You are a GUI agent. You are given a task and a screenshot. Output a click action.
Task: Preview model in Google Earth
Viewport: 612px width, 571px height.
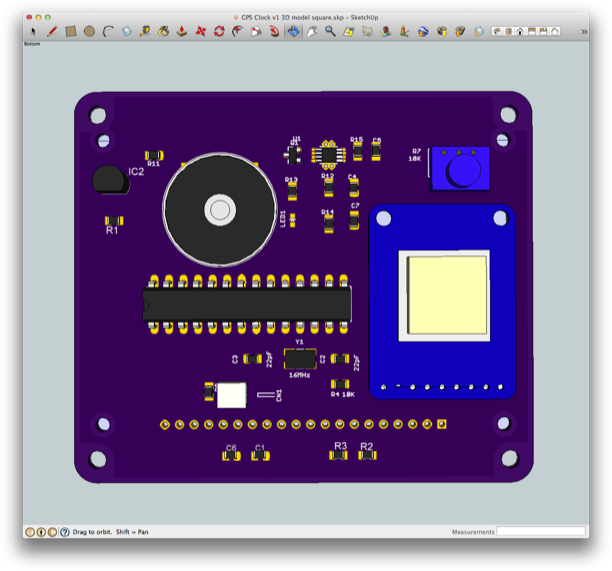pyautogui.click(x=423, y=31)
